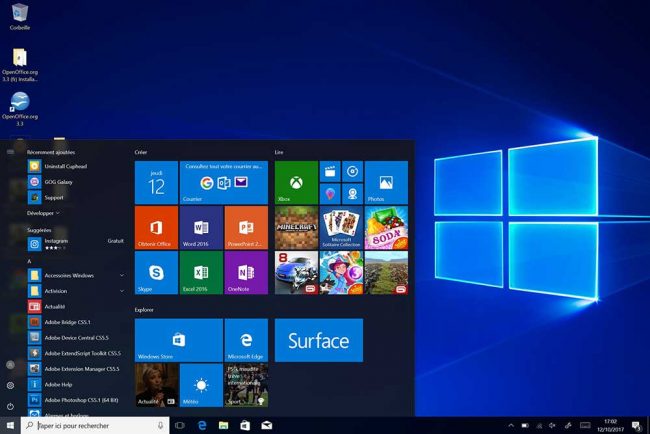
Task: Open Edge from the taskbar
Action: pos(202,425)
